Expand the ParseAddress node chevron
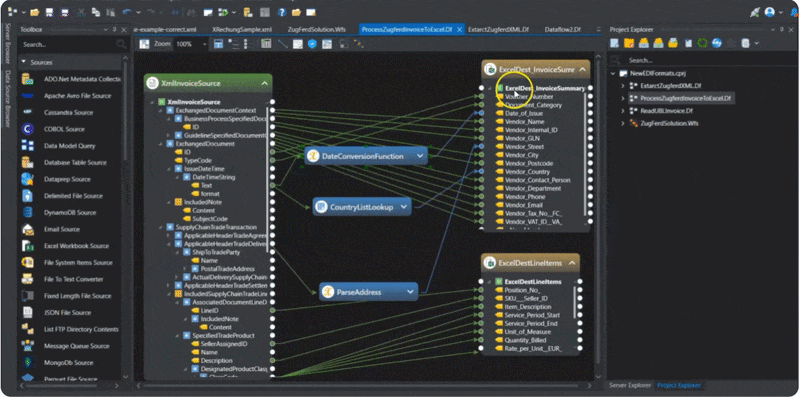Viewport: 800px width, 397px height. (410, 292)
